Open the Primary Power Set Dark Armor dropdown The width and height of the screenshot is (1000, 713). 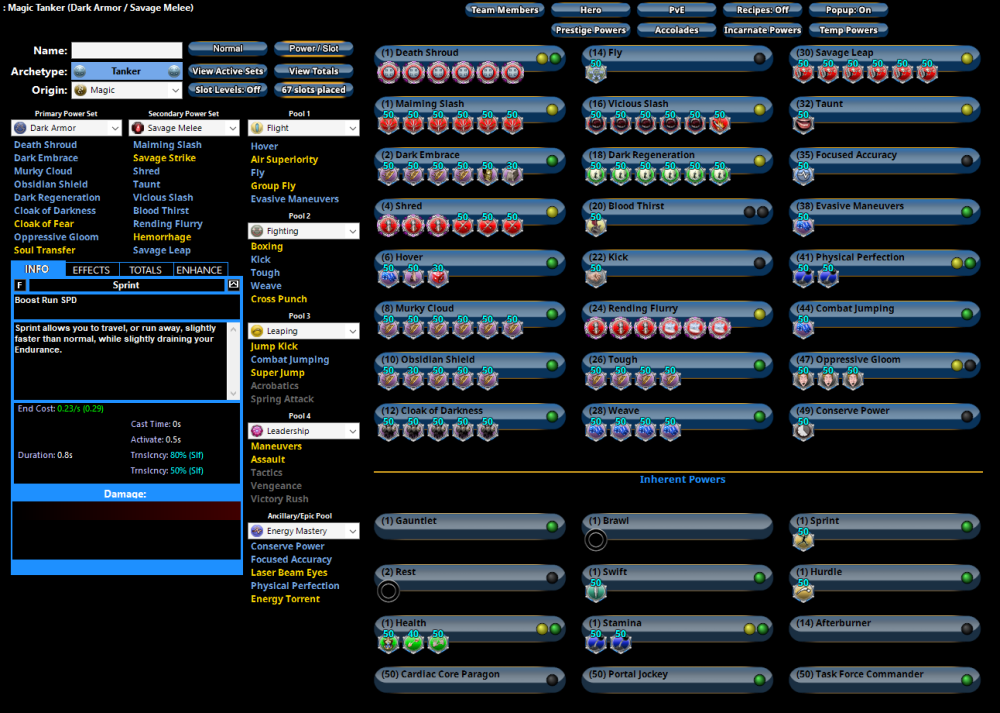67,128
